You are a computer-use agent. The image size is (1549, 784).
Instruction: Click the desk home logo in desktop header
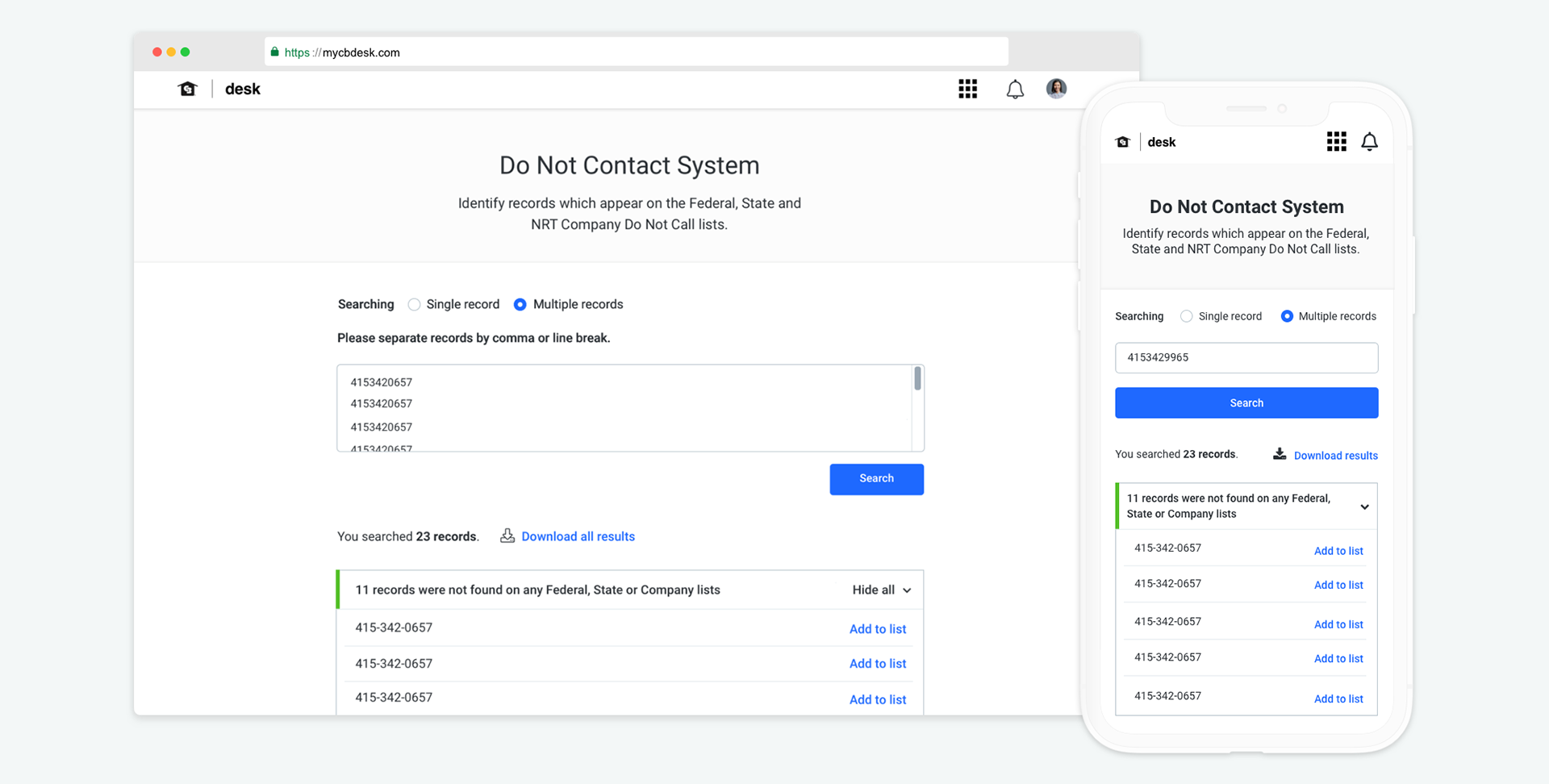click(x=187, y=89)
